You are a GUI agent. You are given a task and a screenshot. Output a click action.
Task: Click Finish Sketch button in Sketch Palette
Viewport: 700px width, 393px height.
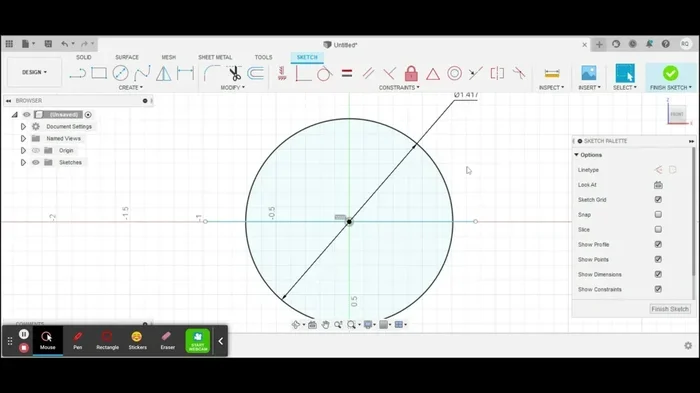click(670, 309)
